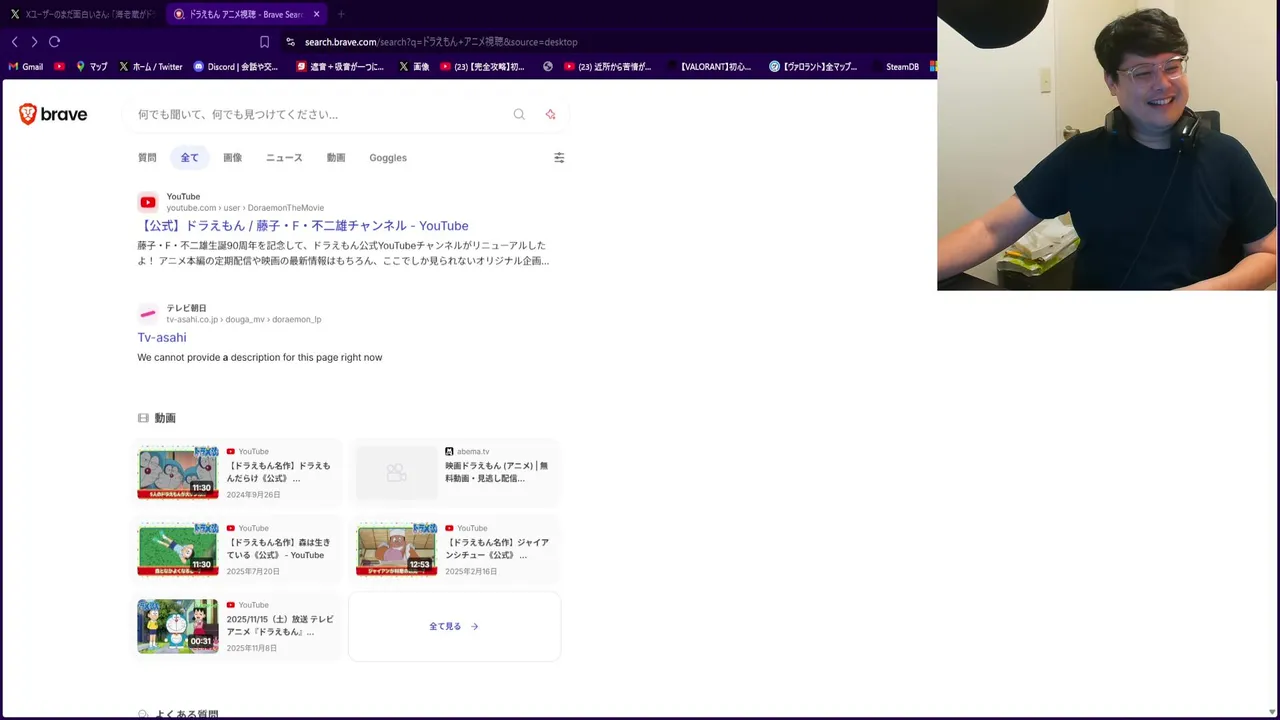Open site settings icon in address bar

(x=290, y=42)
